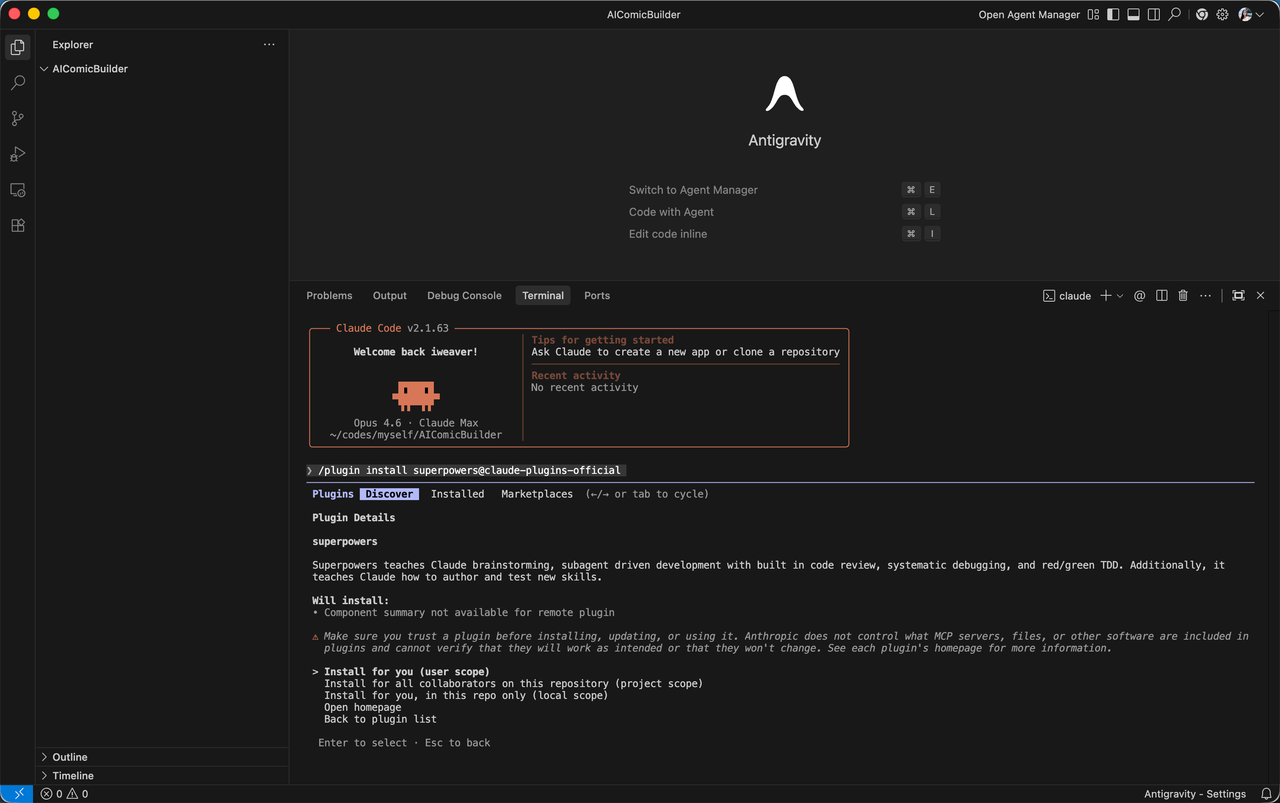Open the title bar search magnifier

(1175, 15)
